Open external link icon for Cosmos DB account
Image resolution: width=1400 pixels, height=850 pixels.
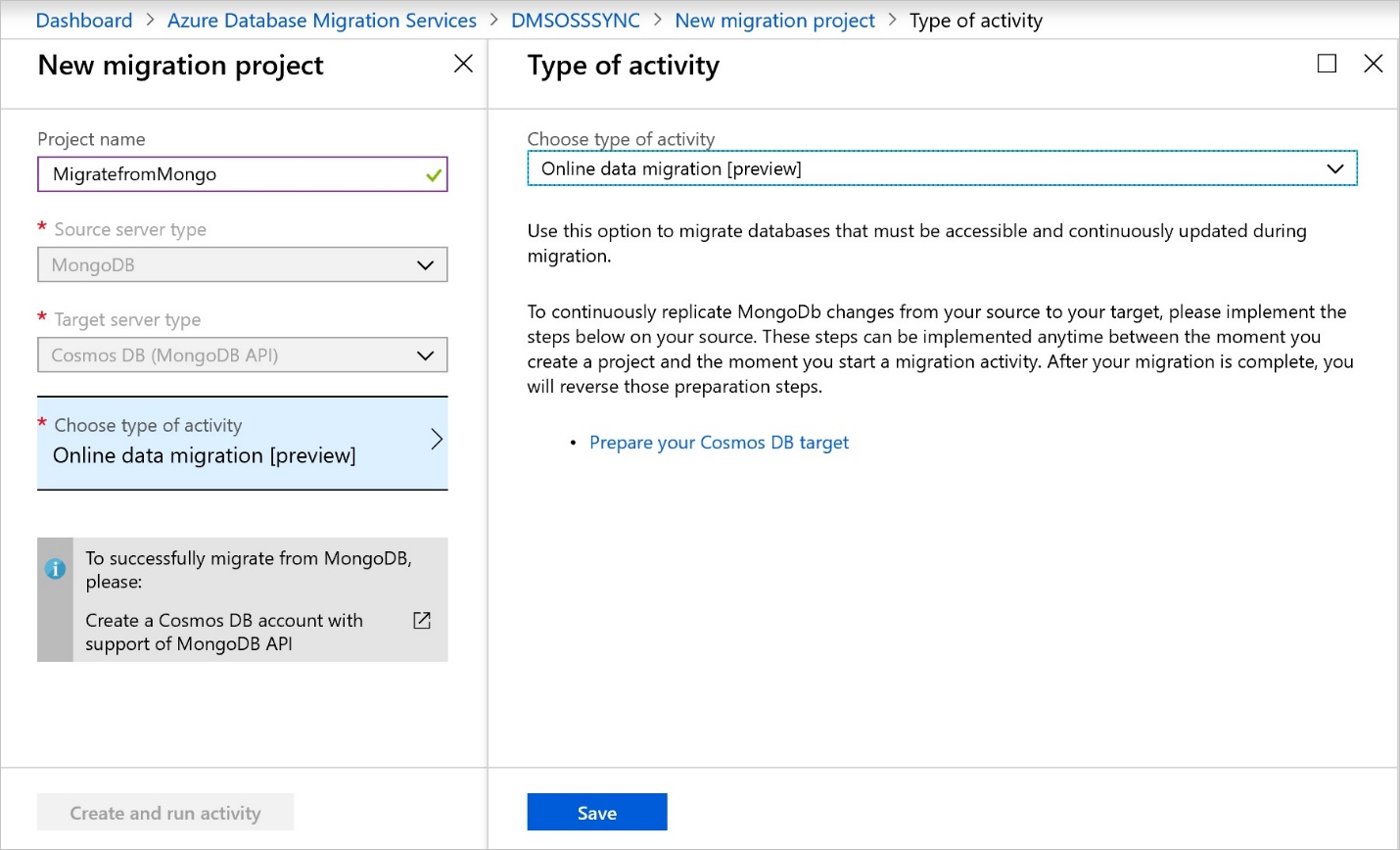(x=422, y=621)
